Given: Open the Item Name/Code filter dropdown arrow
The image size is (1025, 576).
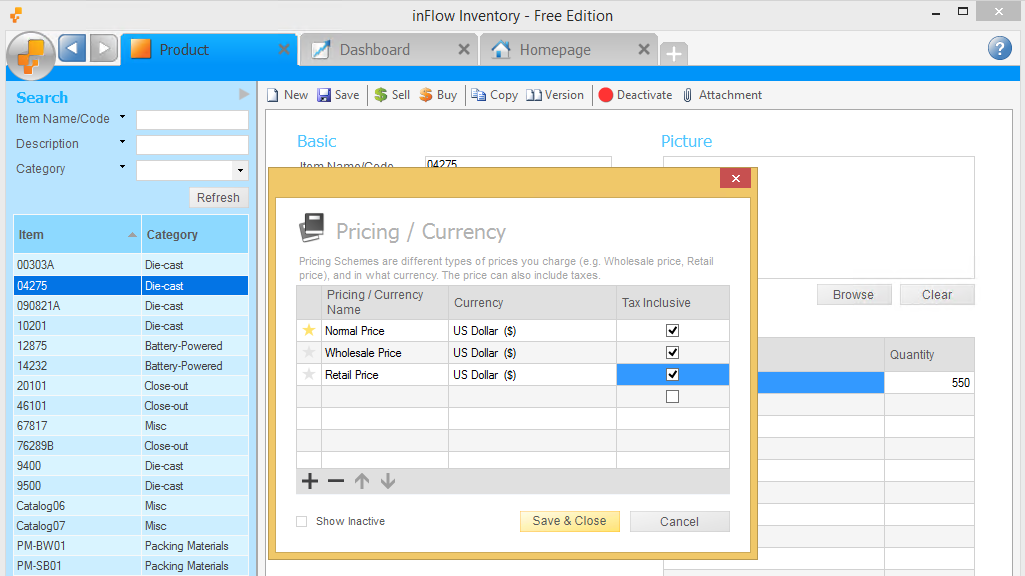Looking at the screenshot, I should pos(122,117).
